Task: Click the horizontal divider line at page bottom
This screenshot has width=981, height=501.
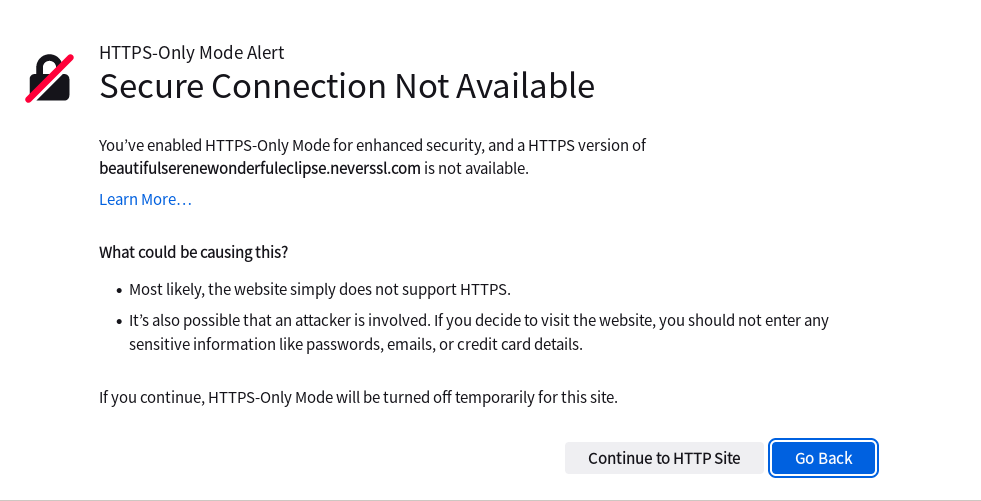Action: pos(490,499)
